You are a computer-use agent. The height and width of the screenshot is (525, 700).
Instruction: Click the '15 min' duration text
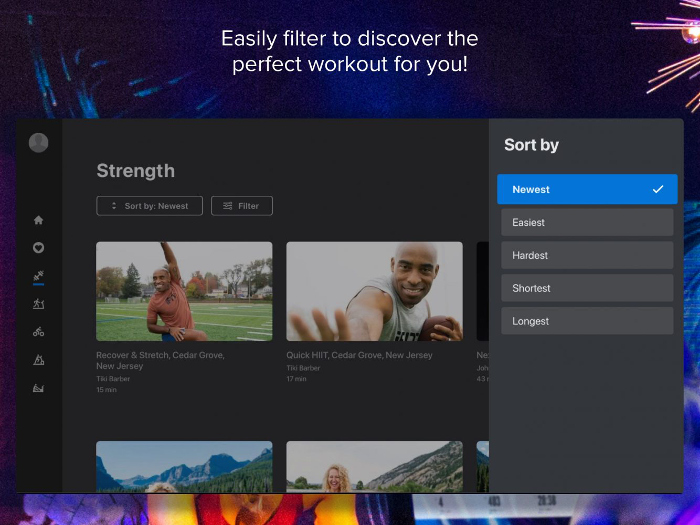click(x=106, y=390)
